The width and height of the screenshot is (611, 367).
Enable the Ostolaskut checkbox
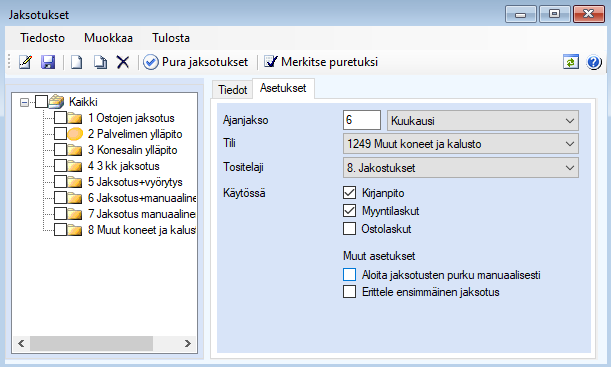pyautogui.click(x=350, y=229)
